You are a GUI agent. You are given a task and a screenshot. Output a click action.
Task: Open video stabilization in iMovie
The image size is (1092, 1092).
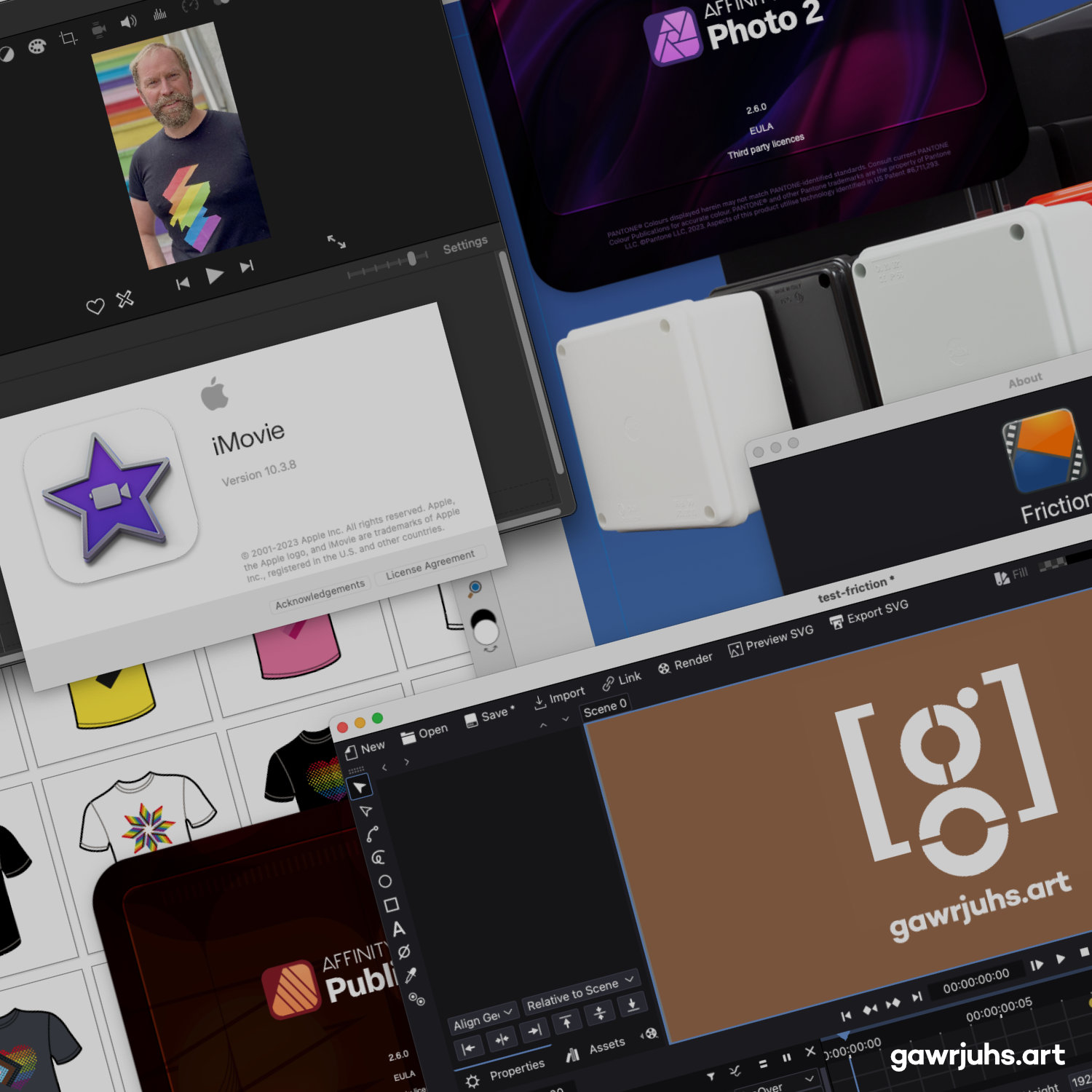coord(99,30)
